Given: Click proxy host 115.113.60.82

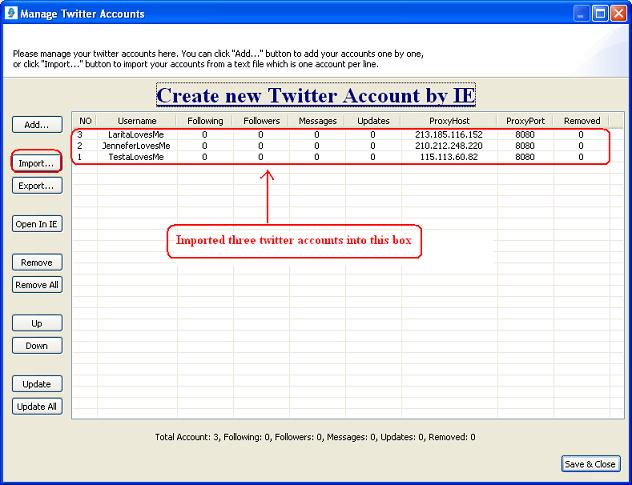Looking at the screenshot, I should click(x=449, y=157).
